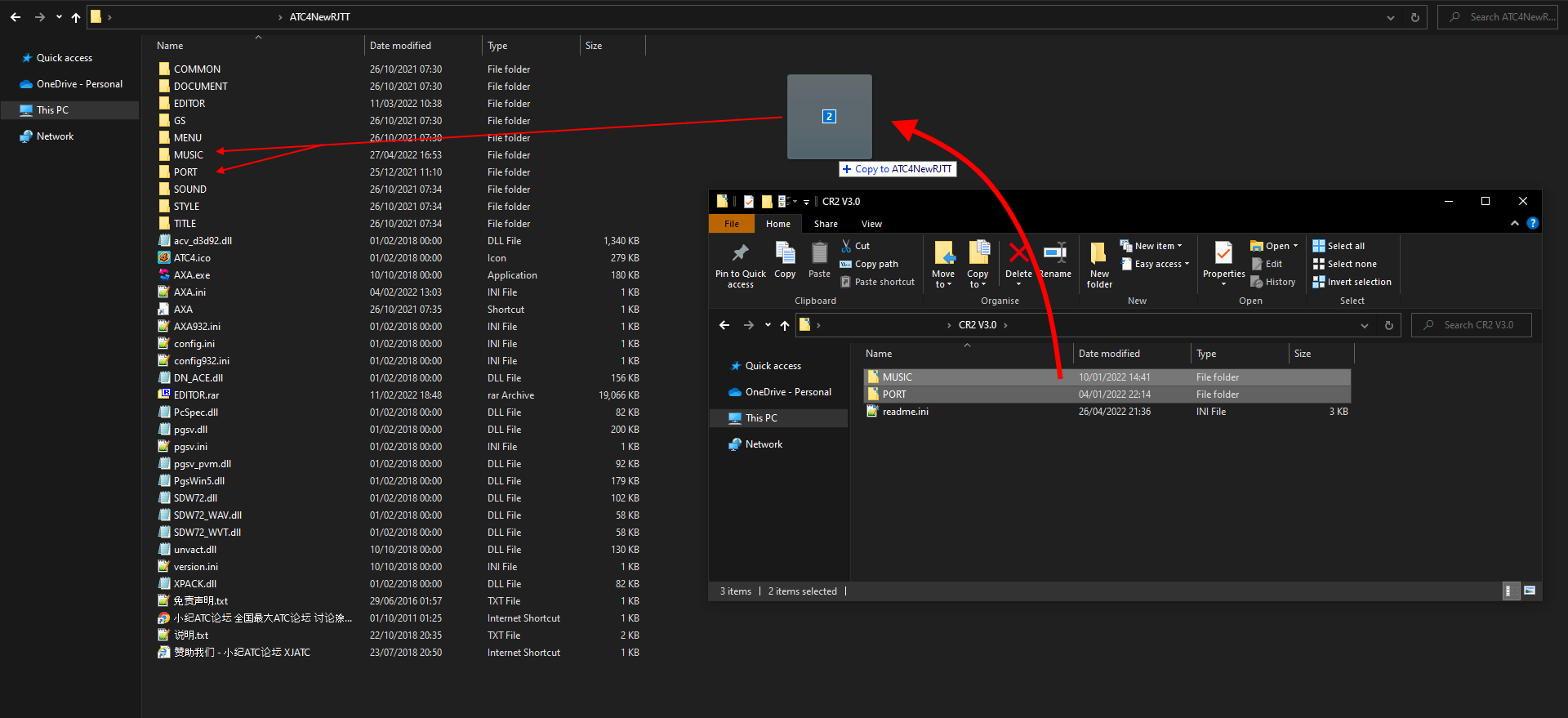Click Paste shortcut in the ribbon
The height and width of the screenshot is (718, 1568).
click(x=877, y=282)
